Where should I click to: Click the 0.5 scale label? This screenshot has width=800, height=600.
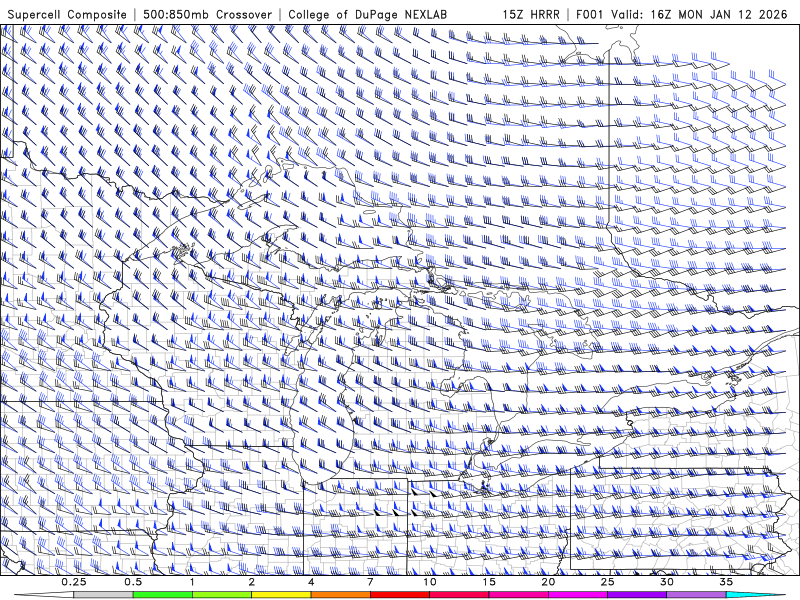pos(133,582)
